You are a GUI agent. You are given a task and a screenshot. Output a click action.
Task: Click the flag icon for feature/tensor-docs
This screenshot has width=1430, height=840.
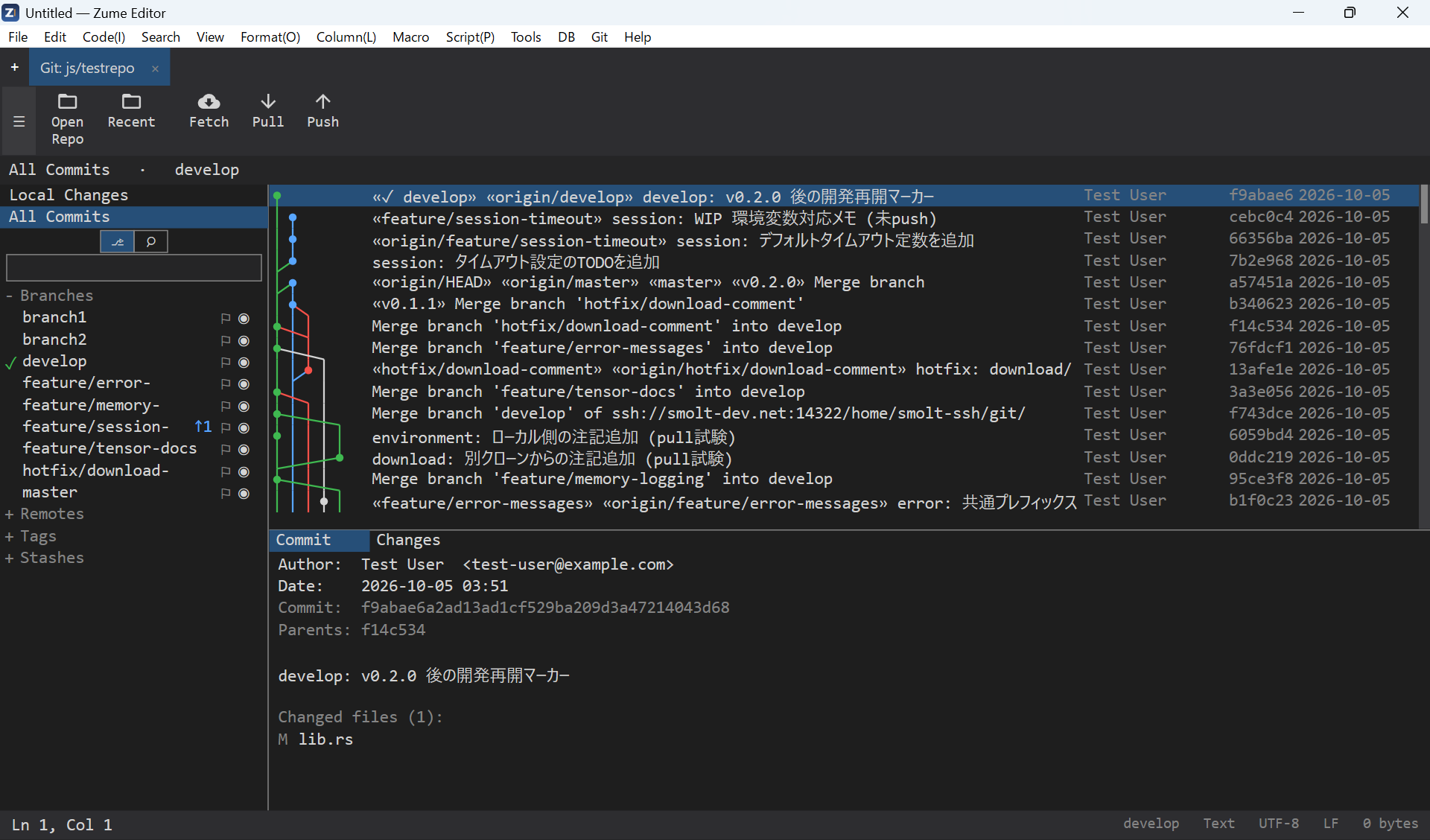coord(226,449)
